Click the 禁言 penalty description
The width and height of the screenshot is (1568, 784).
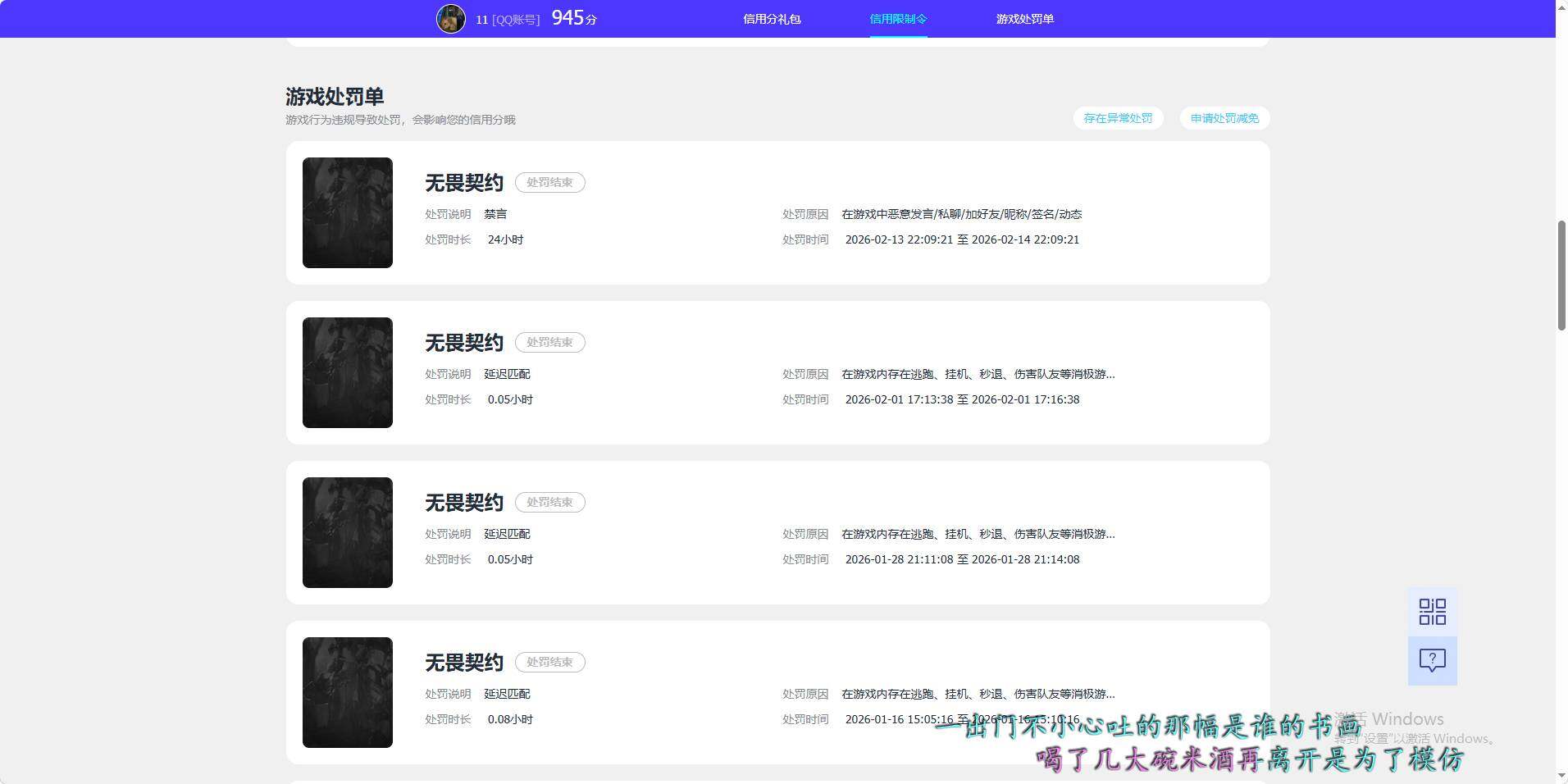point(495,214)
